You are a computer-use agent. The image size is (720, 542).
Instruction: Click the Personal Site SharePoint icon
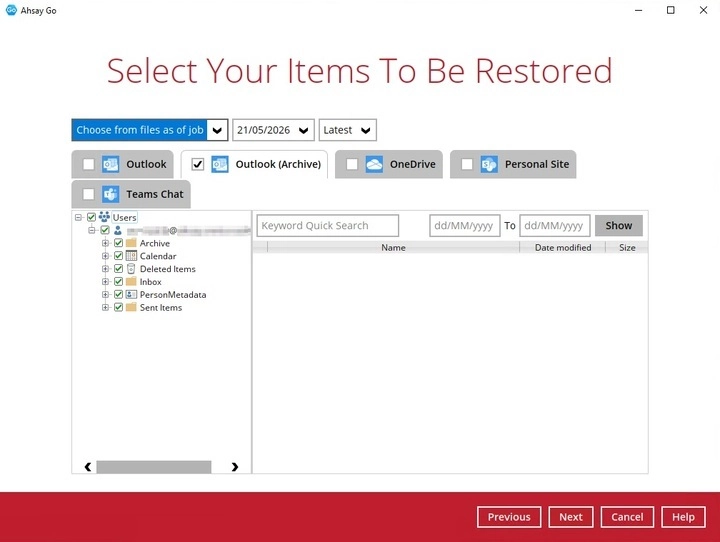(x=489, y=164)
